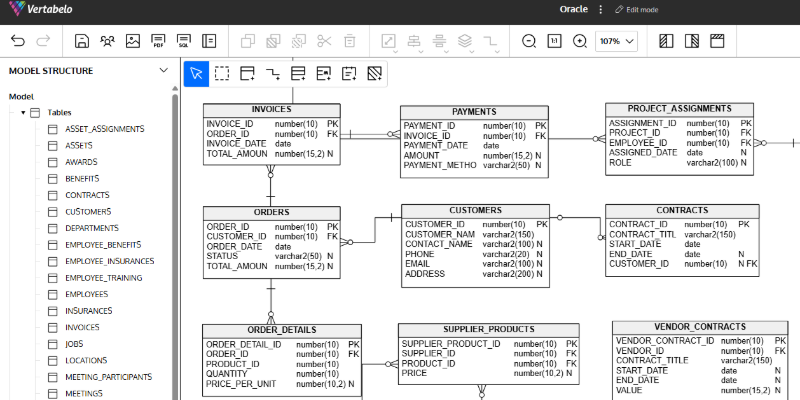
Task: Redo the last action
Action: [x=44, y=41]
